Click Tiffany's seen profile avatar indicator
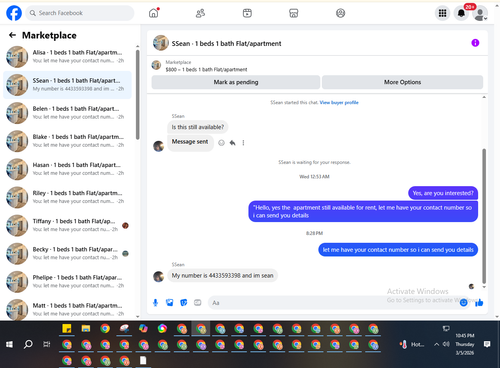 coord(125,226)
